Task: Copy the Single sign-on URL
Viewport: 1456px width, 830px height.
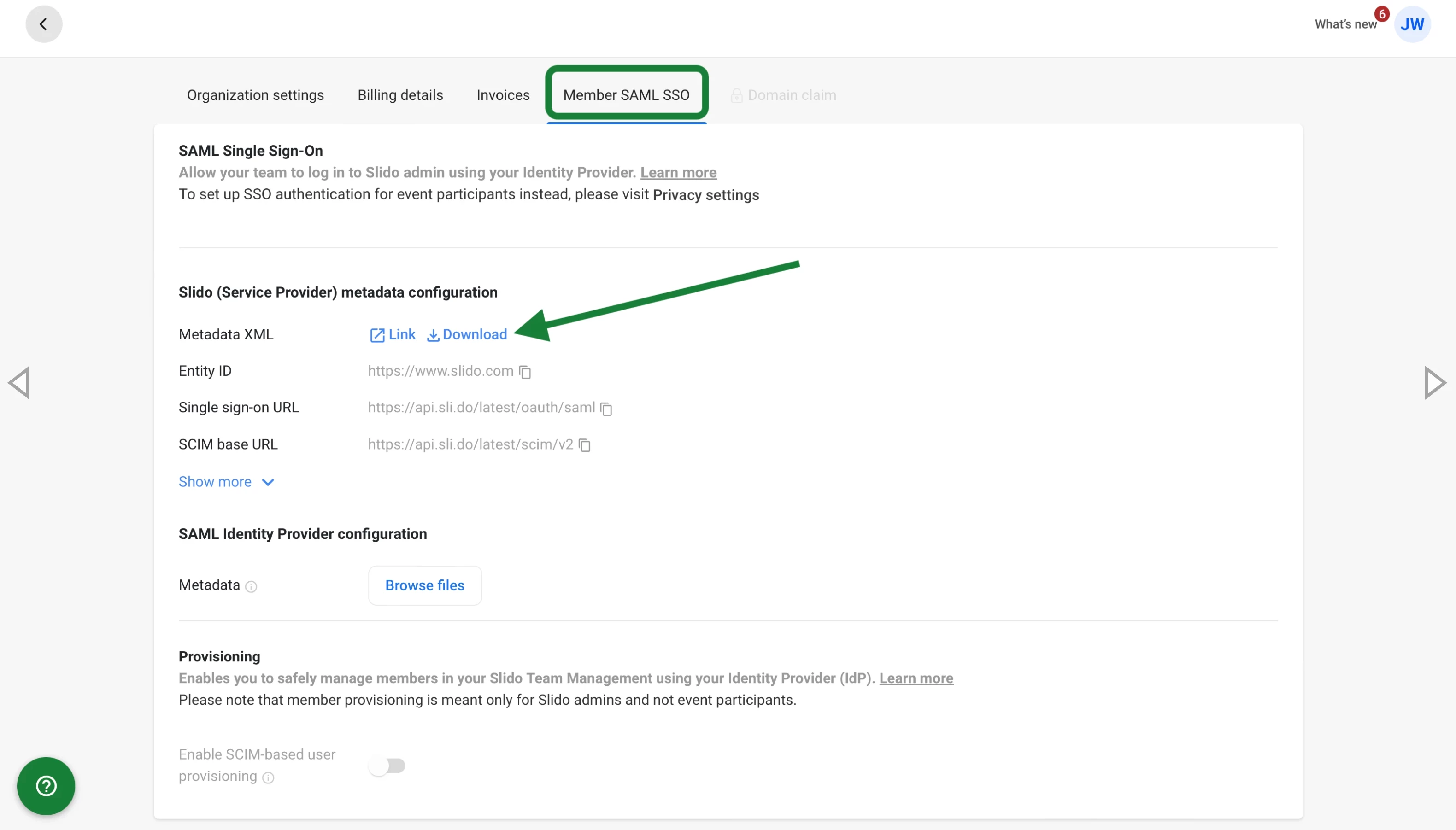Action: (x=606, y=409)
